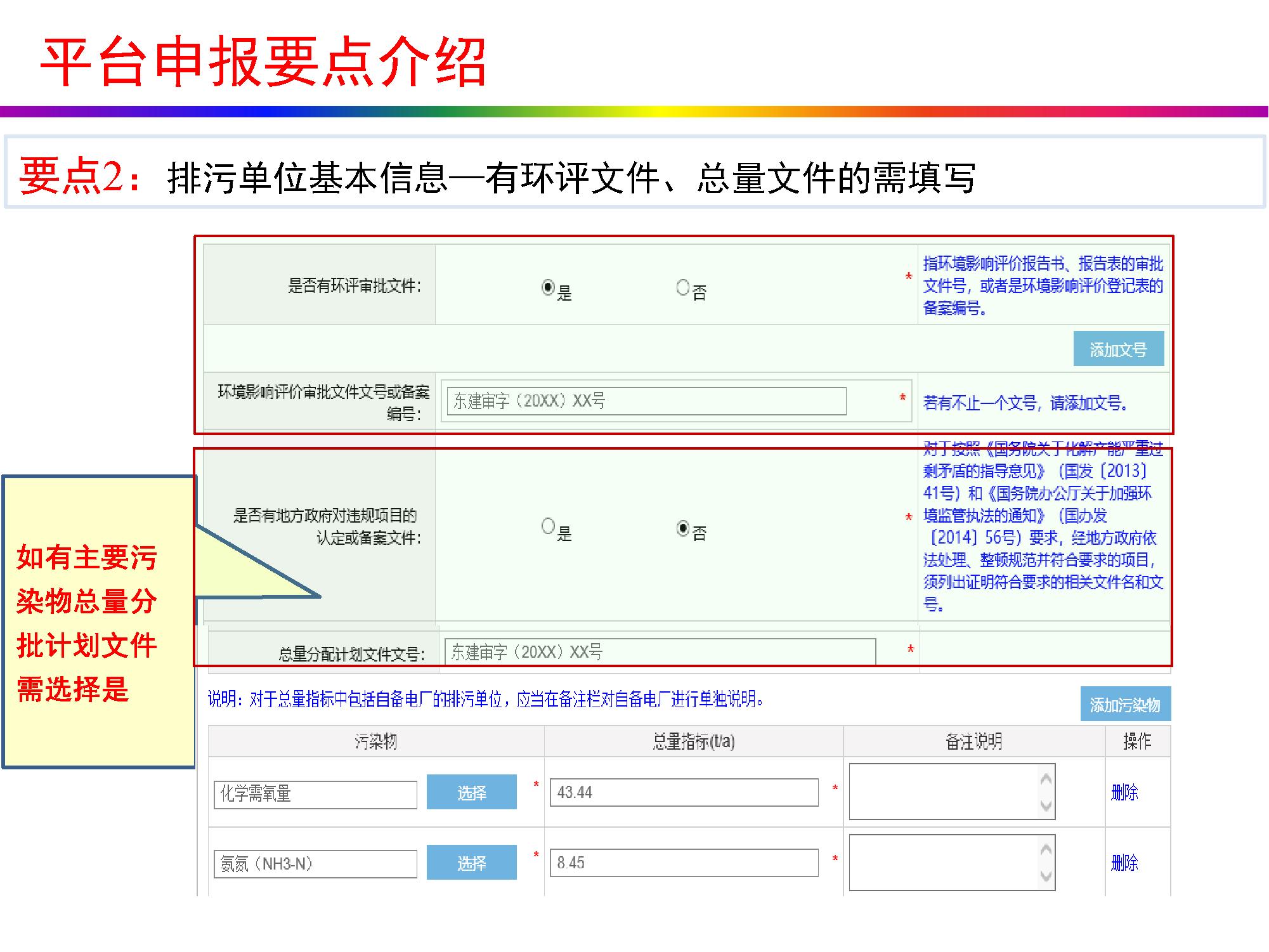Click 选择 next to 氨氮（NH3-N）
This screenshot has width=1269, height=952.
click(472, 863)
